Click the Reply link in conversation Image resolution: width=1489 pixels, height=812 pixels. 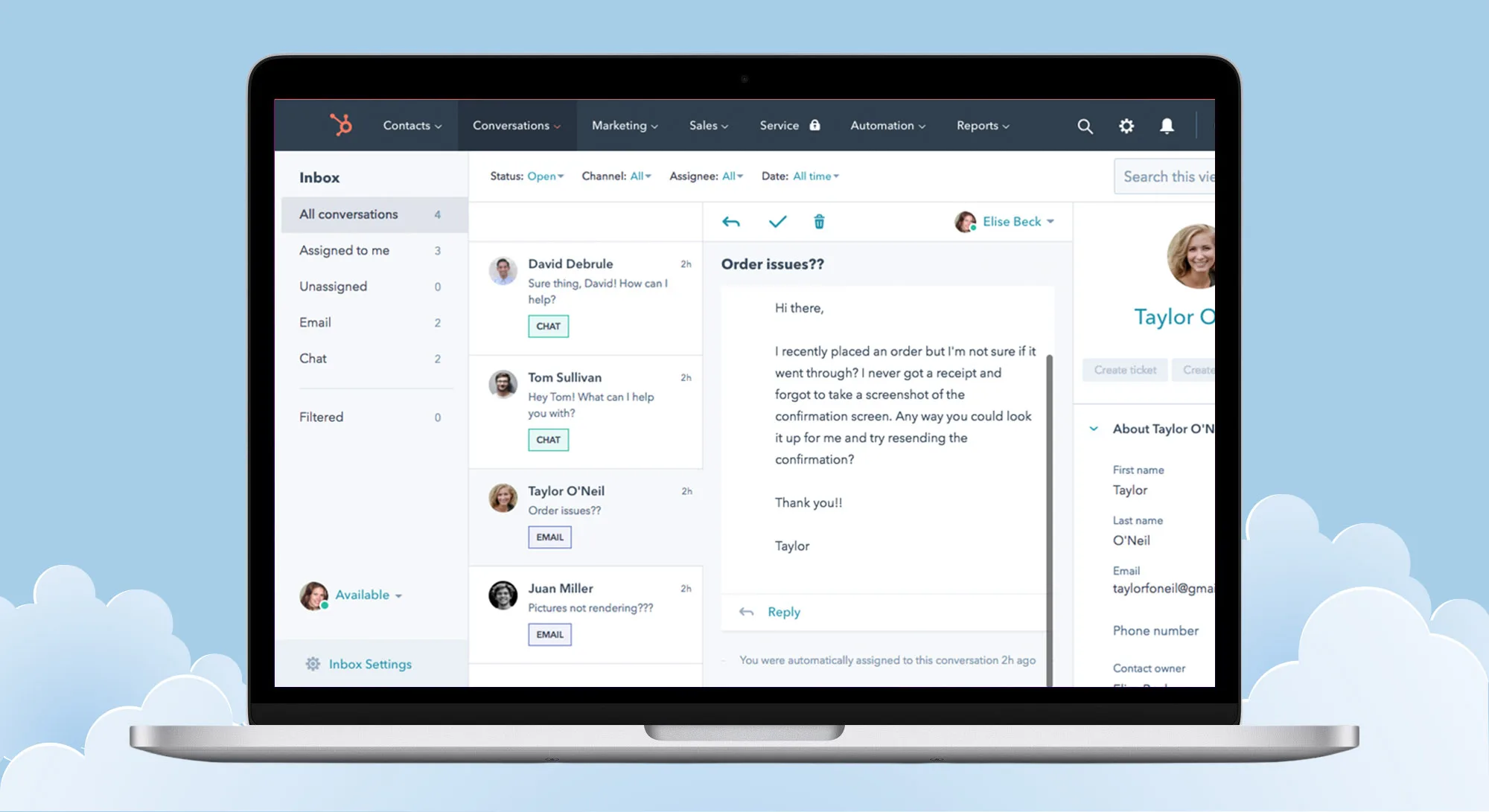(x=783, y=611)
